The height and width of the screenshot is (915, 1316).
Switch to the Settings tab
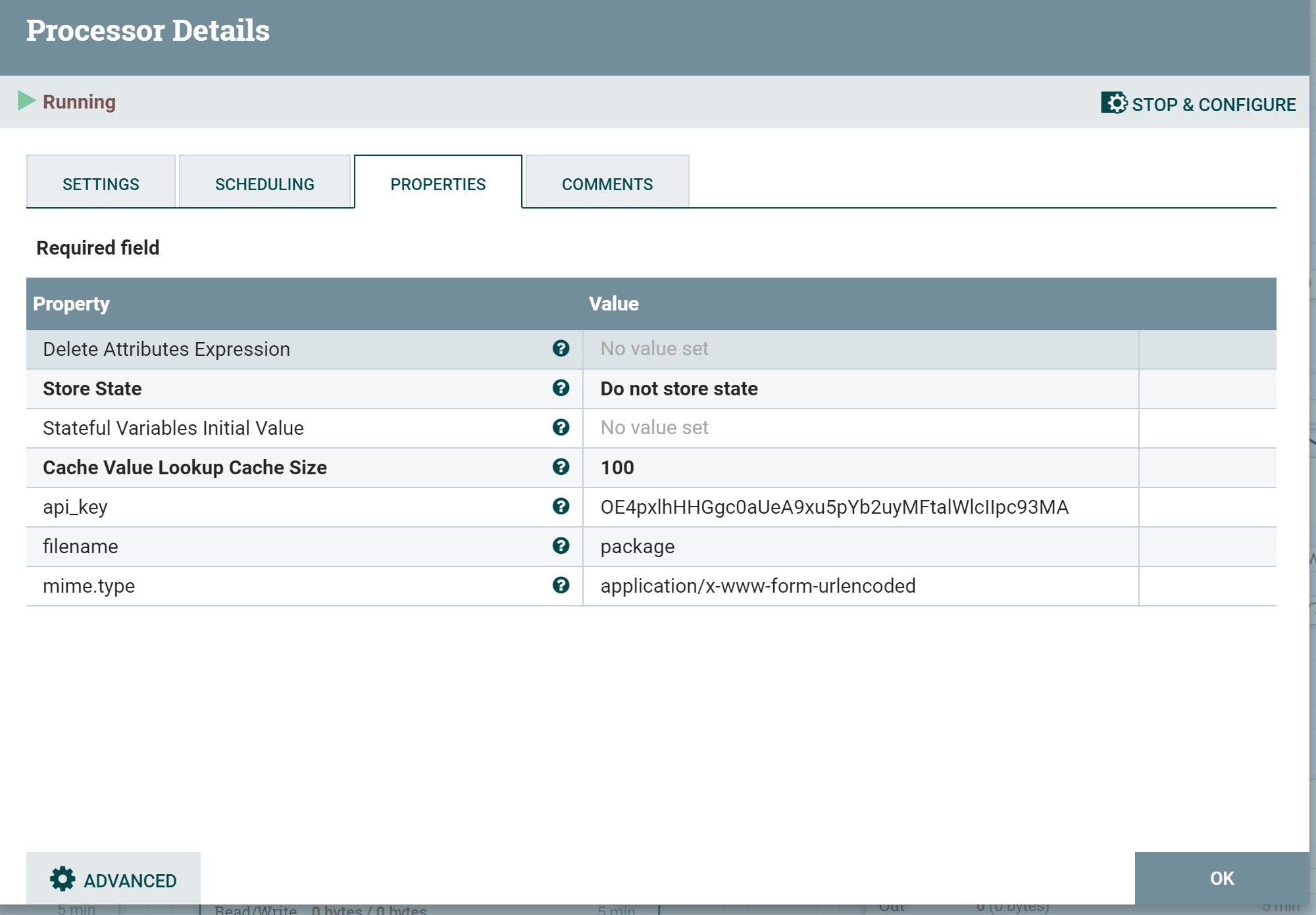pos(101,184)
